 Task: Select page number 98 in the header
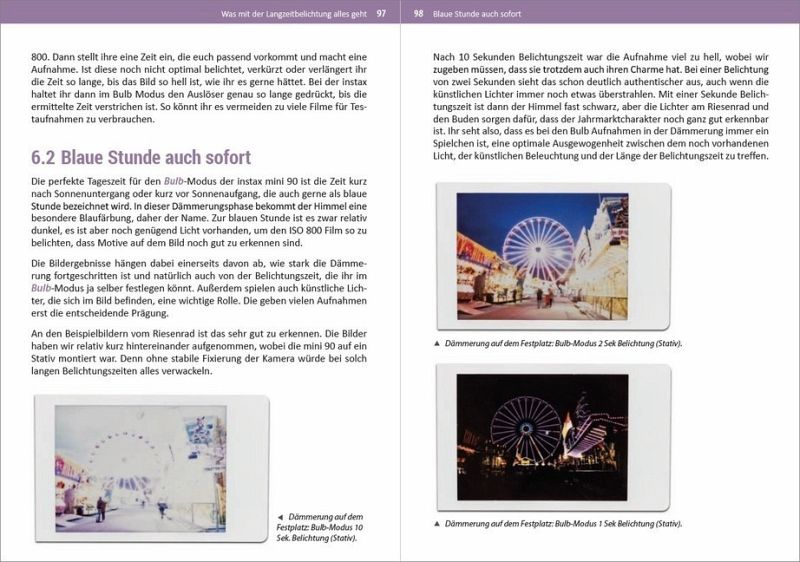point(418,14)
